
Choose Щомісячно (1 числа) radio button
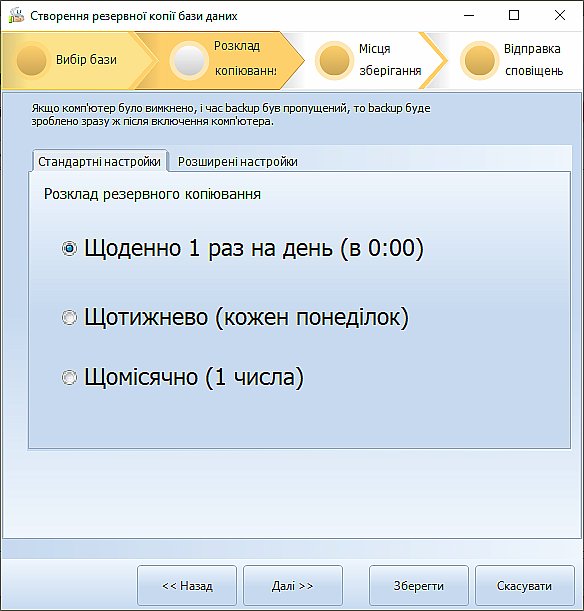(x=69, y=377)
